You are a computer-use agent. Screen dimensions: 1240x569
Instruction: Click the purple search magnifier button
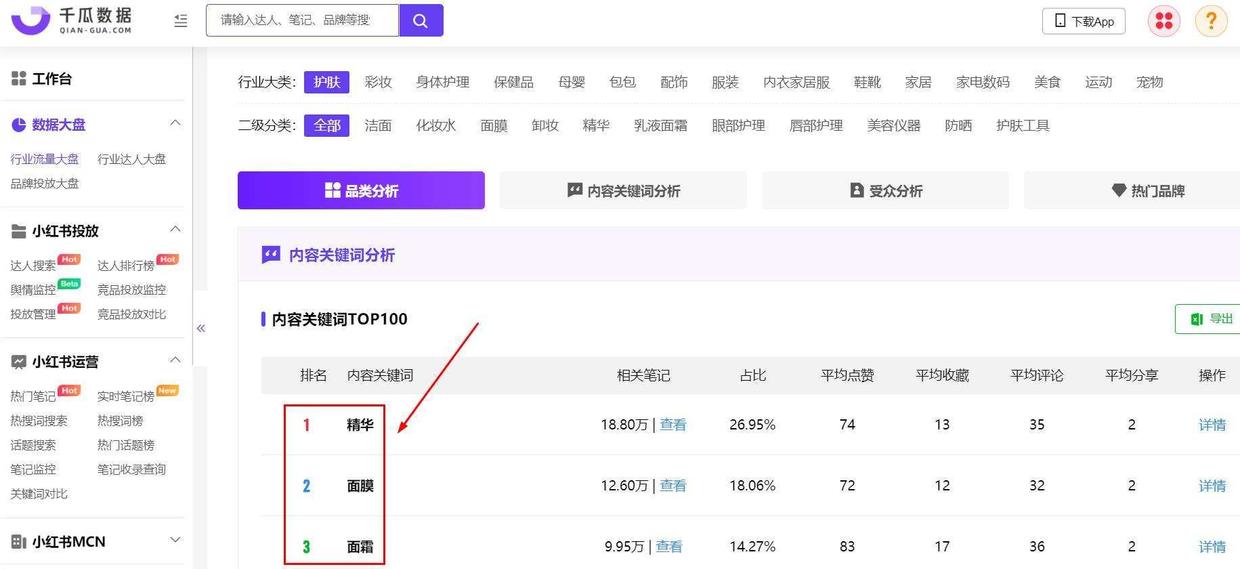coord(421,20)
